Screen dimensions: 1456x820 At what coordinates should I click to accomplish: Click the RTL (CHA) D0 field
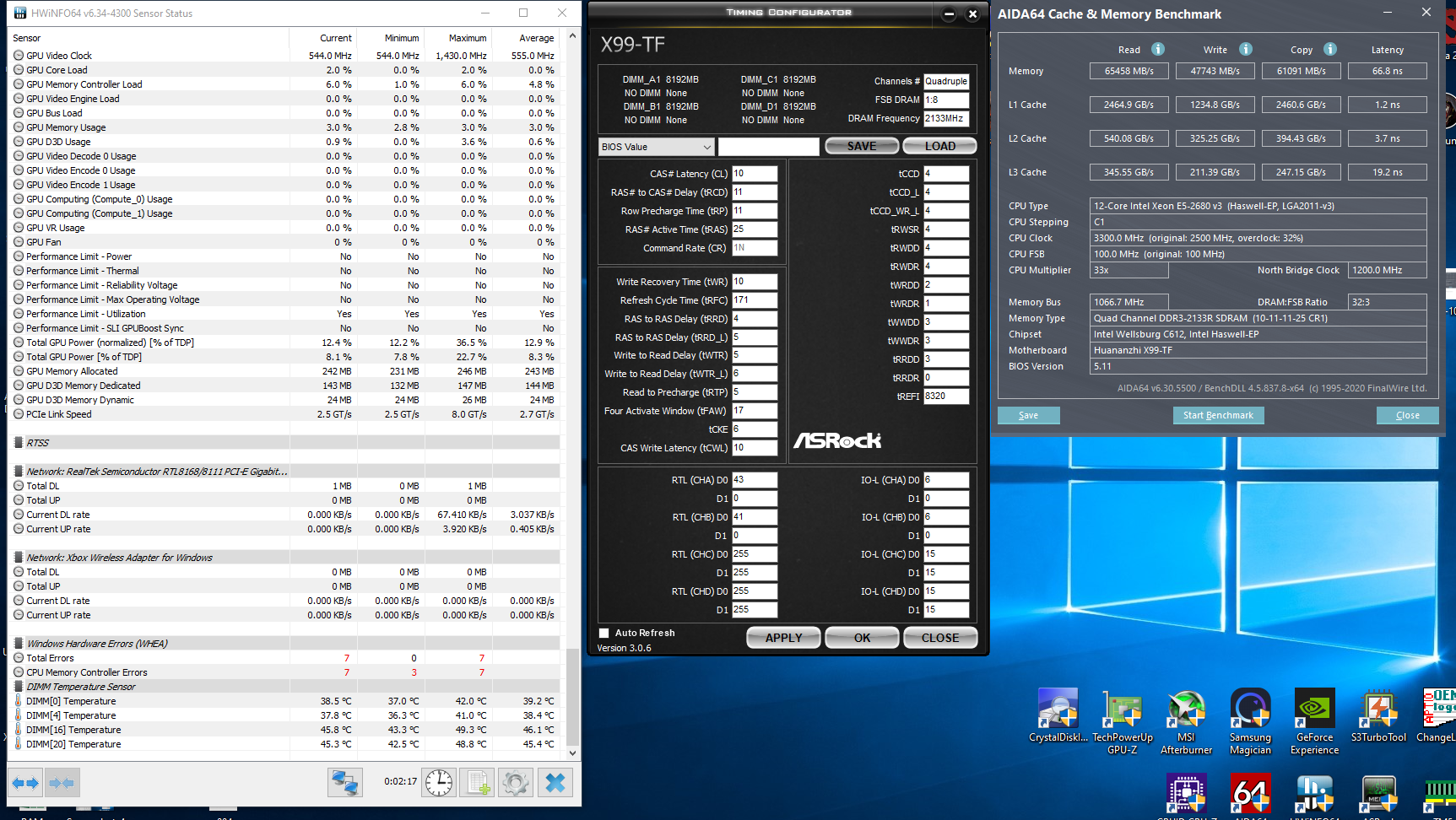[x=755, y=480]
